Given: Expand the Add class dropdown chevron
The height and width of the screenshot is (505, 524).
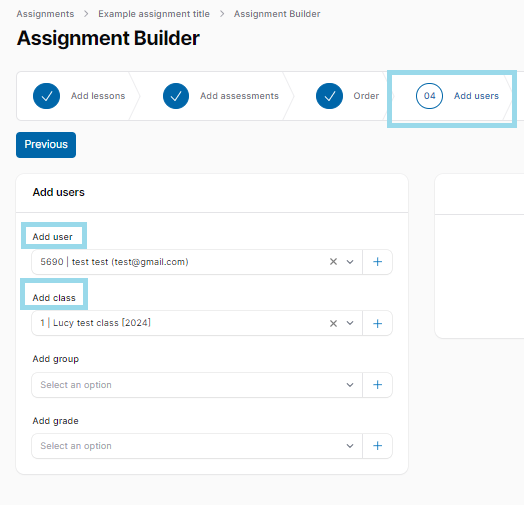Looking at the screenshot, I should point(350,323).
